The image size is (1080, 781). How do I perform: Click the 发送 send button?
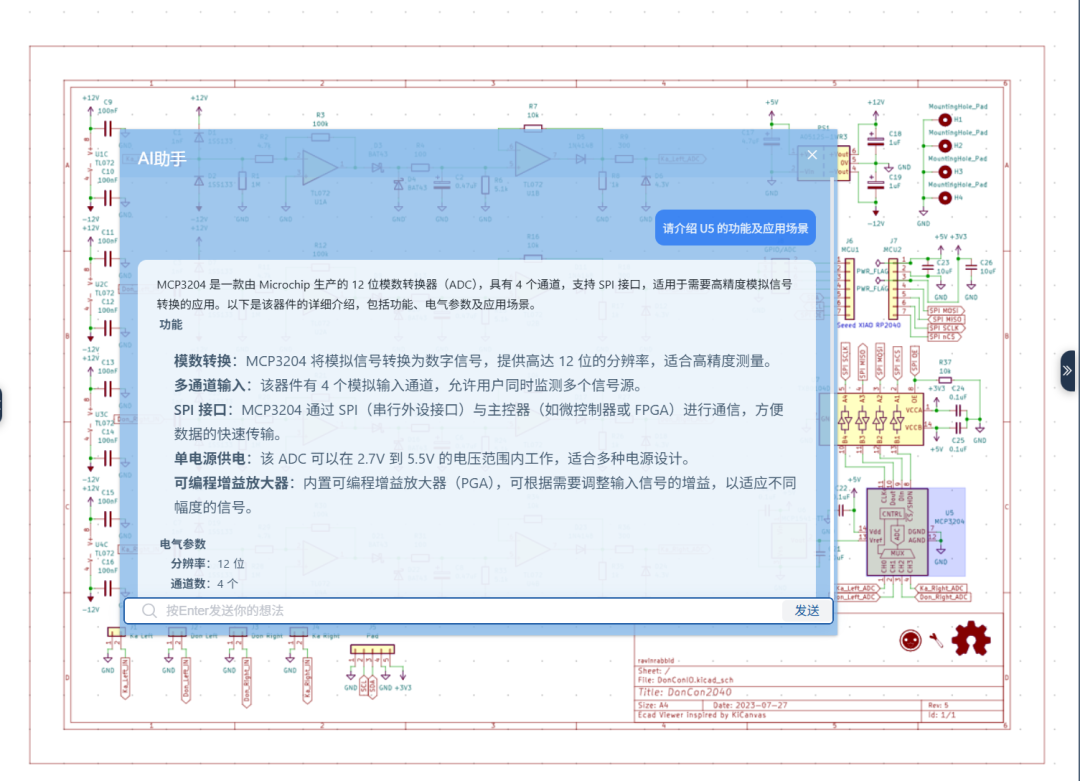807,611
